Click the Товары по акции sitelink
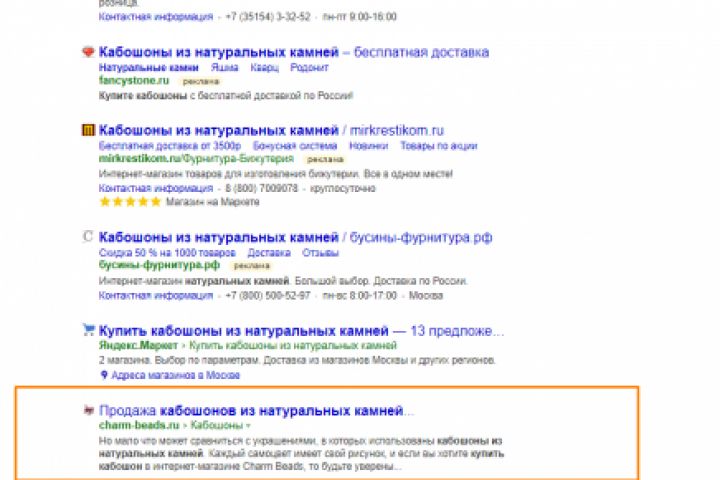 (439, 146)
